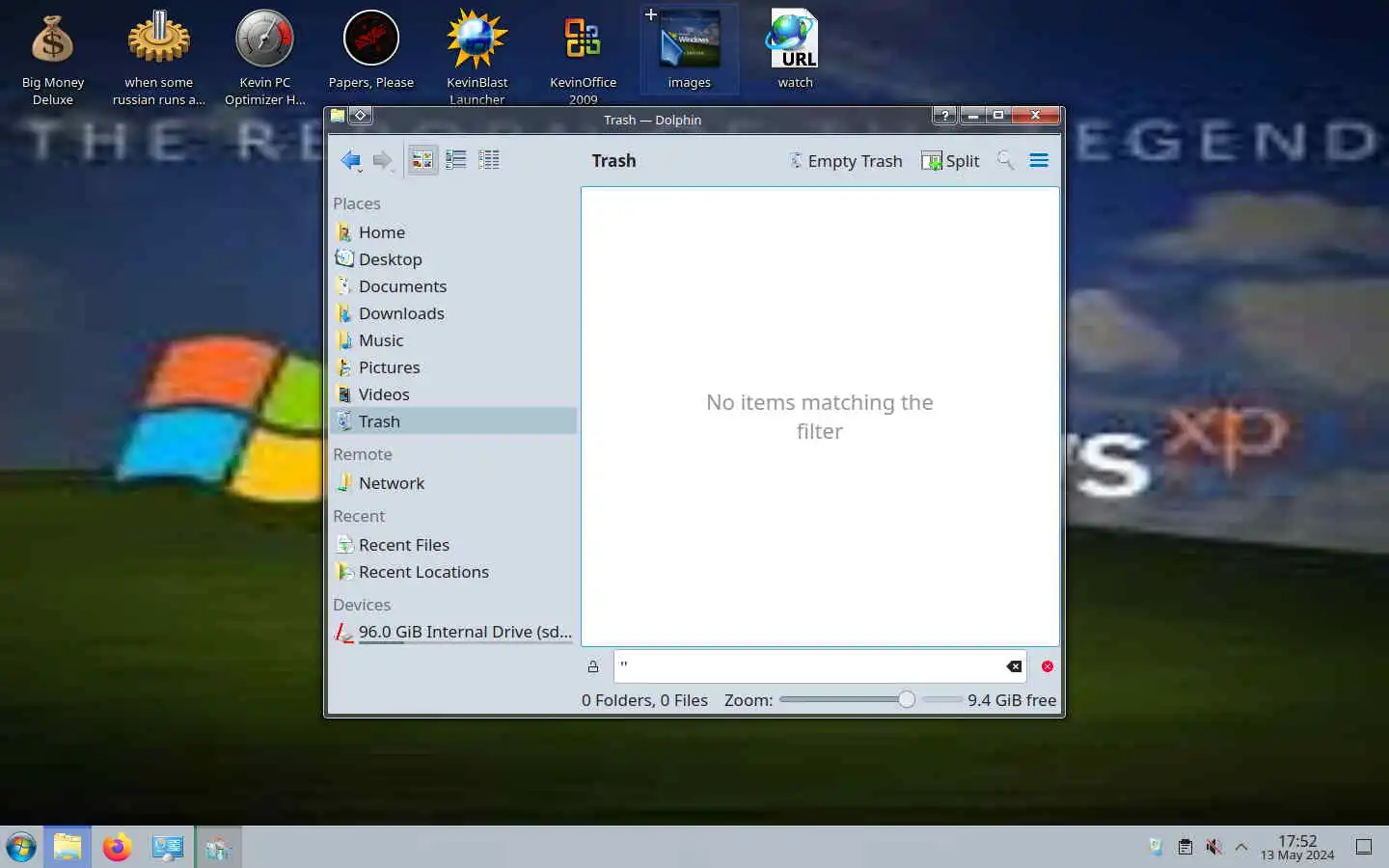Click the show desktop button in tray
The image size is (1389, 868).
click(1364, 848)
